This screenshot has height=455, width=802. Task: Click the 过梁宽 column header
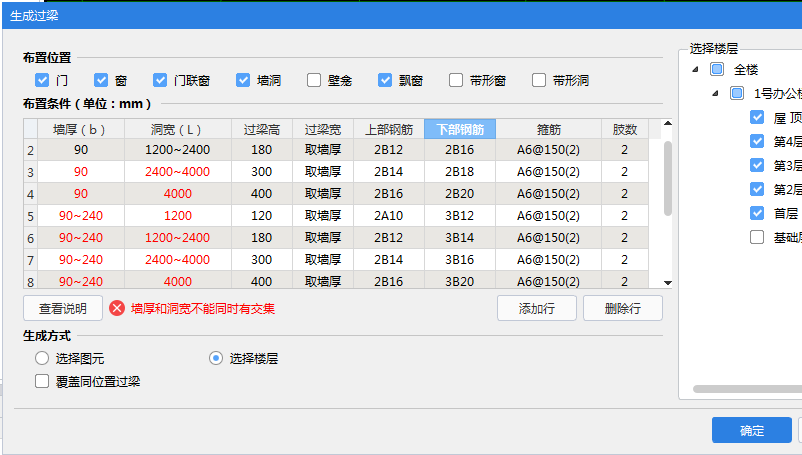(323, 129)
